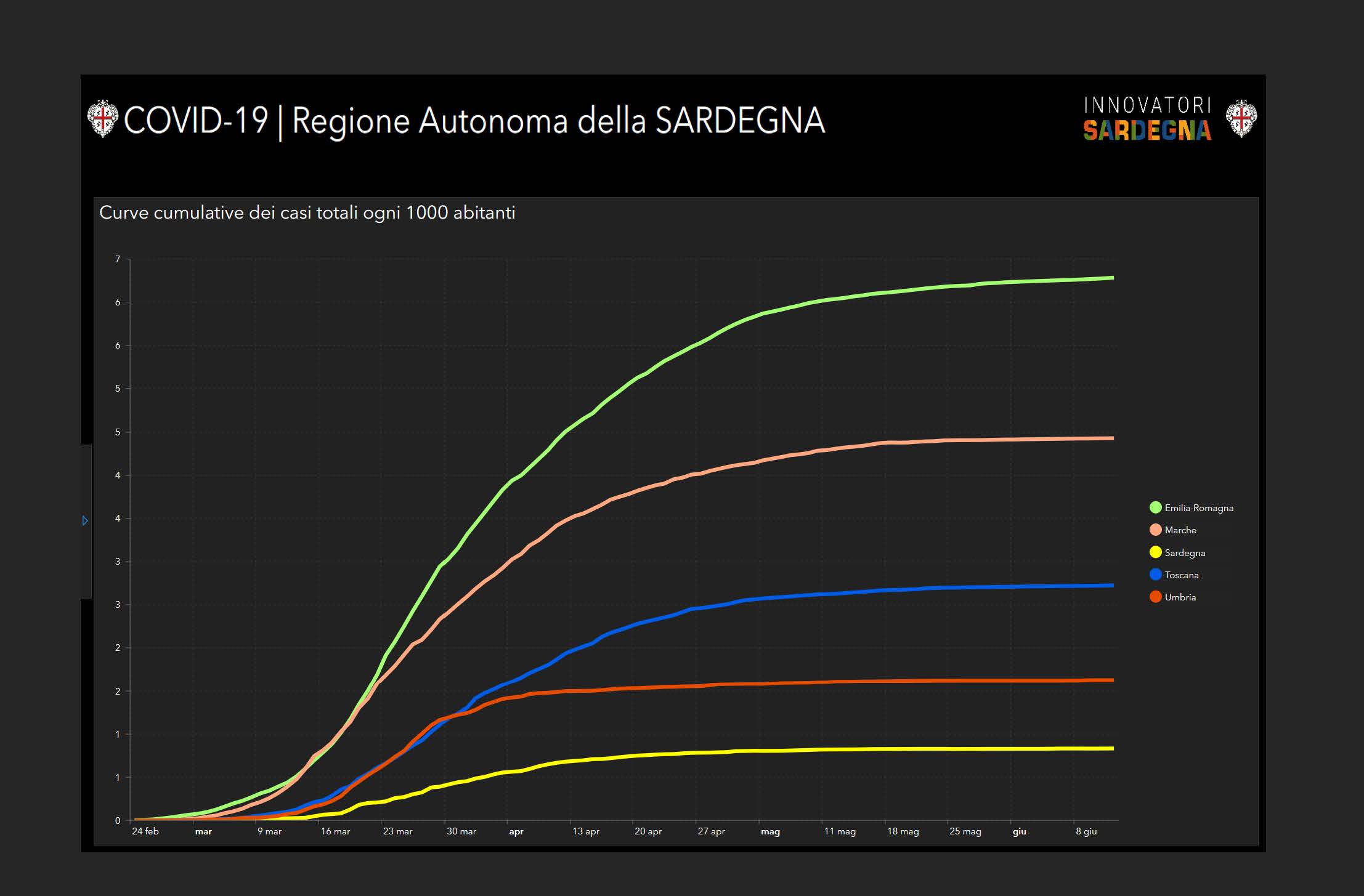Click the end of the green Emilia-Romagna curve
This screenshot has width=1364, height=896.
coord(1111,278)
